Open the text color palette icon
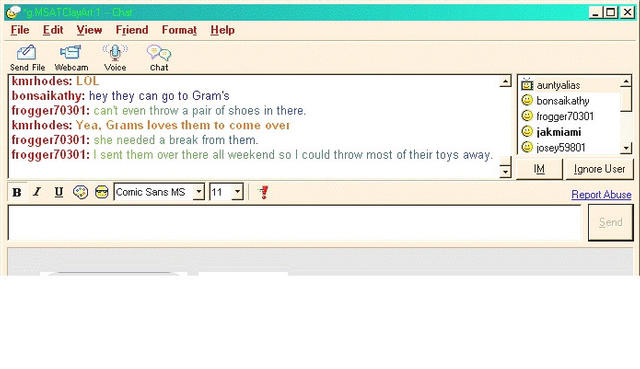The height and width of the screenshot is (369, 640). 80,192
